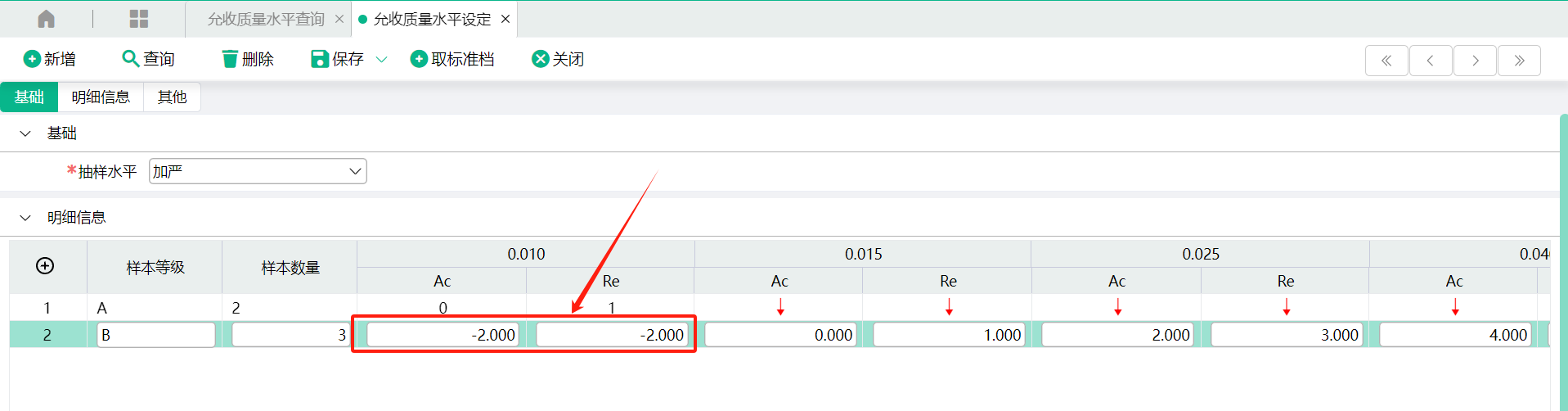This screenshot has height=411, width=1568.
Task: Go to next record arrow
Action: tap(1475, 61)
